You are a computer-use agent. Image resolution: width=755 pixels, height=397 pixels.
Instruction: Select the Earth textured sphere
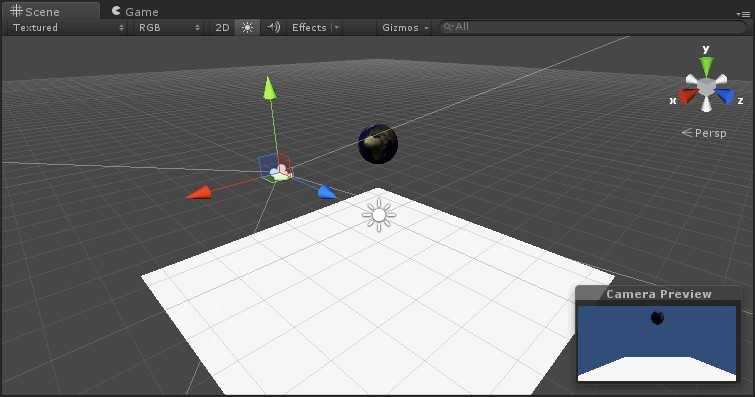pos(378,144)
